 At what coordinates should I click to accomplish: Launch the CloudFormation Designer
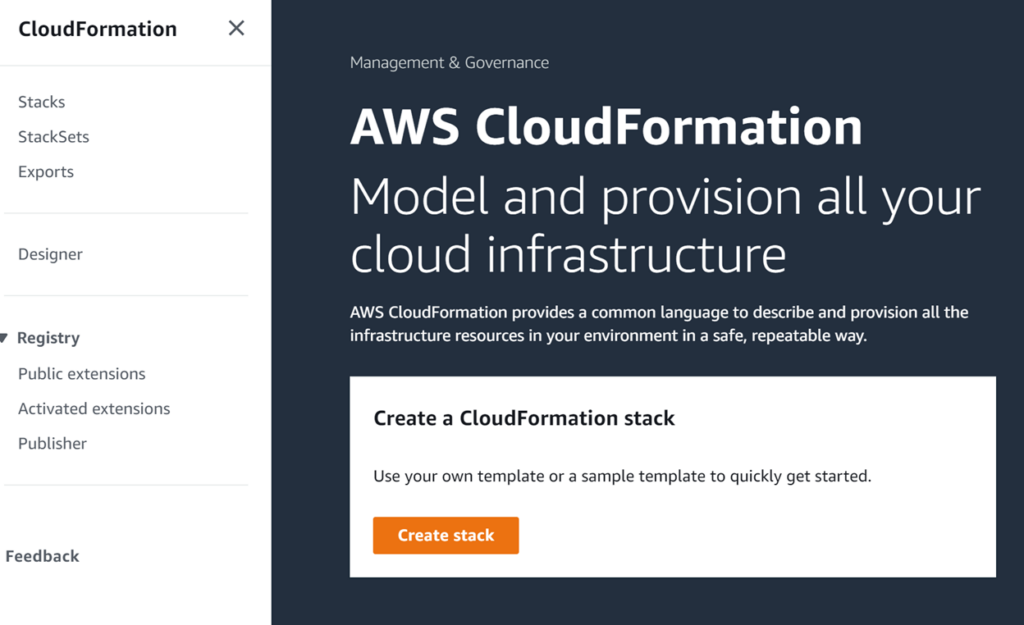point(50,254)
